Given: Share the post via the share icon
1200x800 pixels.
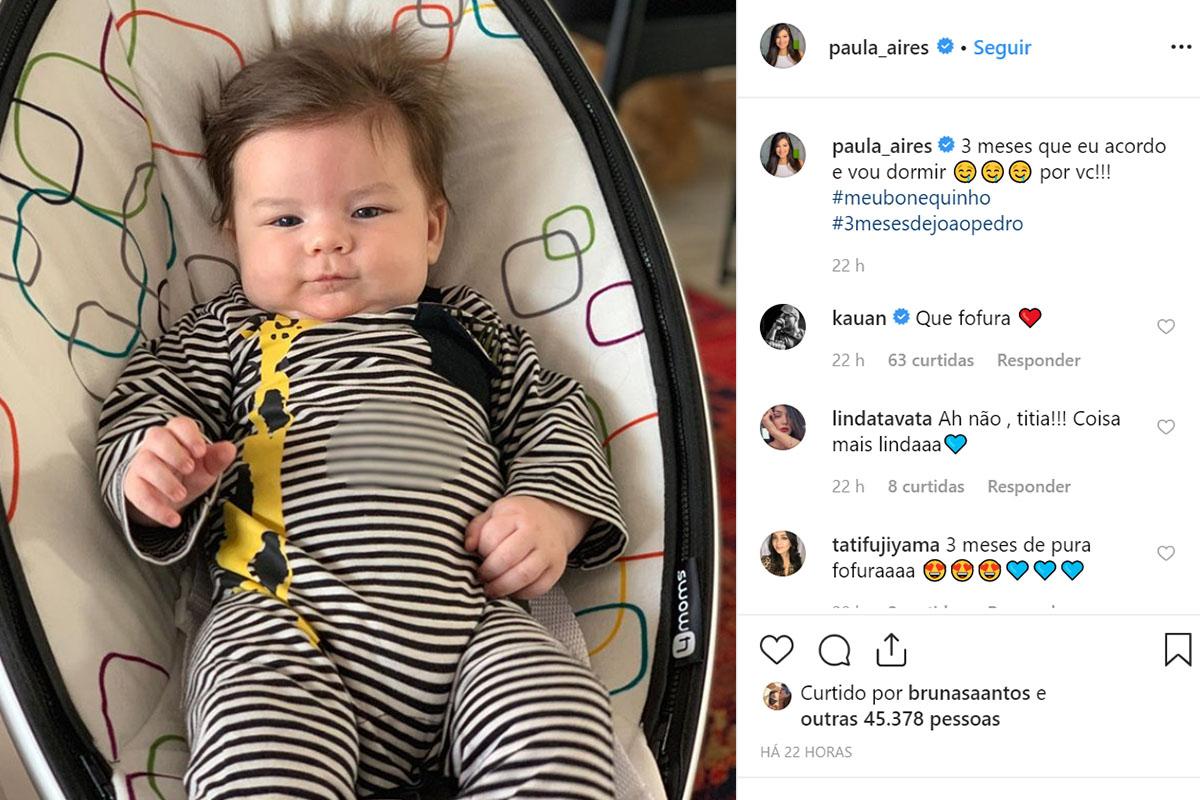Looking at the screenshot, I should (x=891, y=649).
